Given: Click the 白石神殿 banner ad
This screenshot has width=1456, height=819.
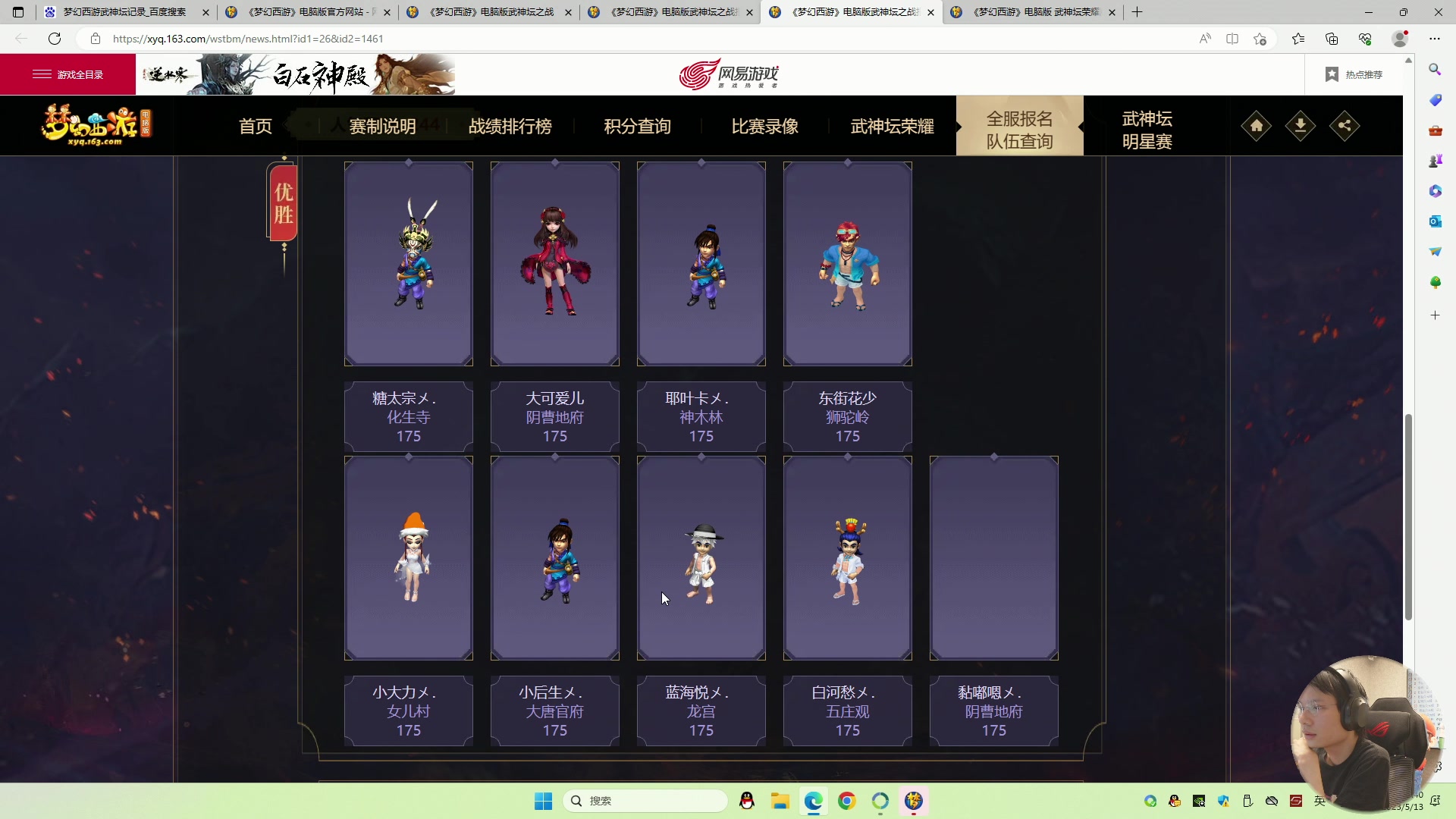Looking at the screenshot, I should 296,74.
